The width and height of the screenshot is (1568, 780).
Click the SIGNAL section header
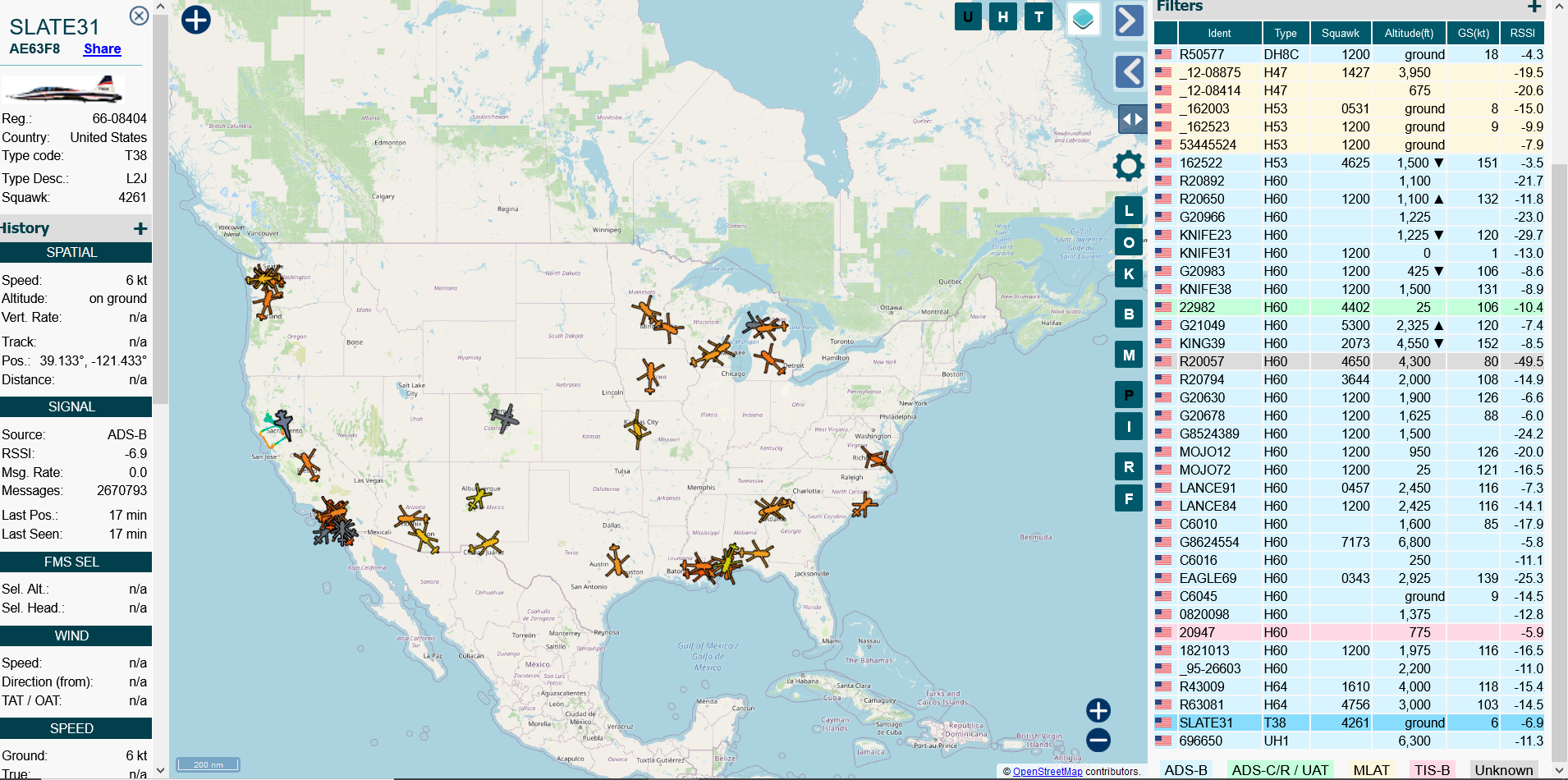coord(76,407)
